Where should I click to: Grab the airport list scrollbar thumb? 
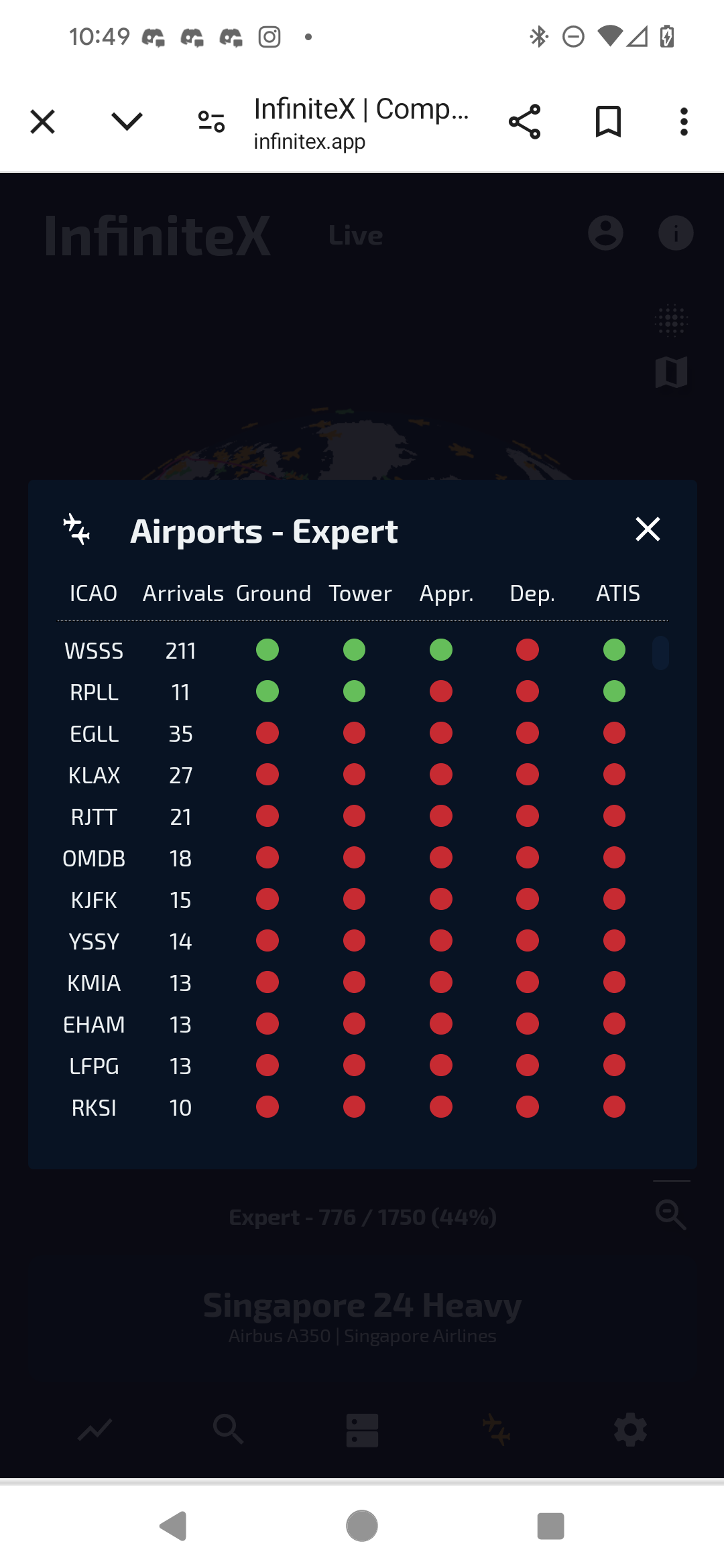[x=660, y=653]
